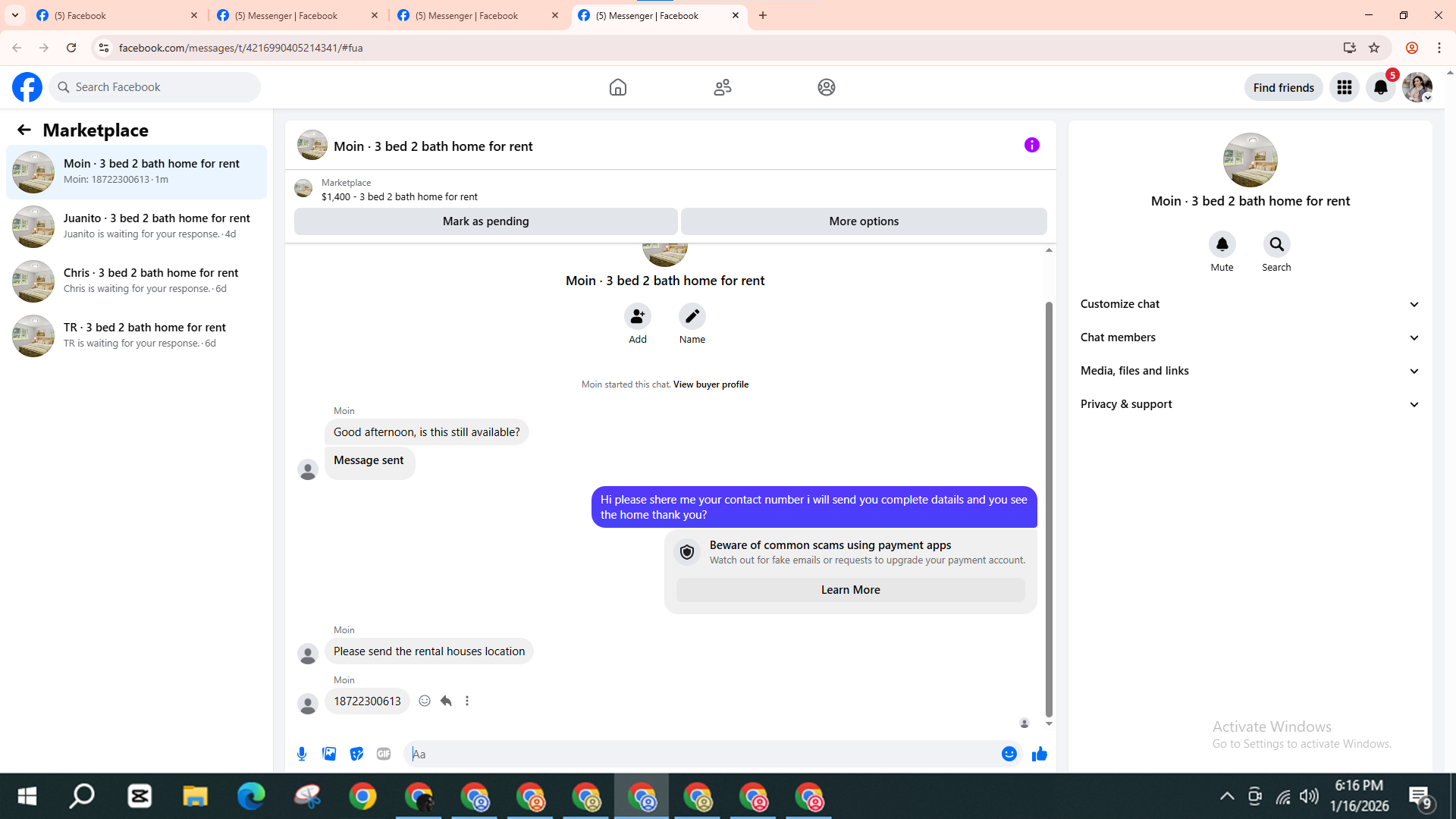
Task: Open View buyer profile link
Action: 711,384
